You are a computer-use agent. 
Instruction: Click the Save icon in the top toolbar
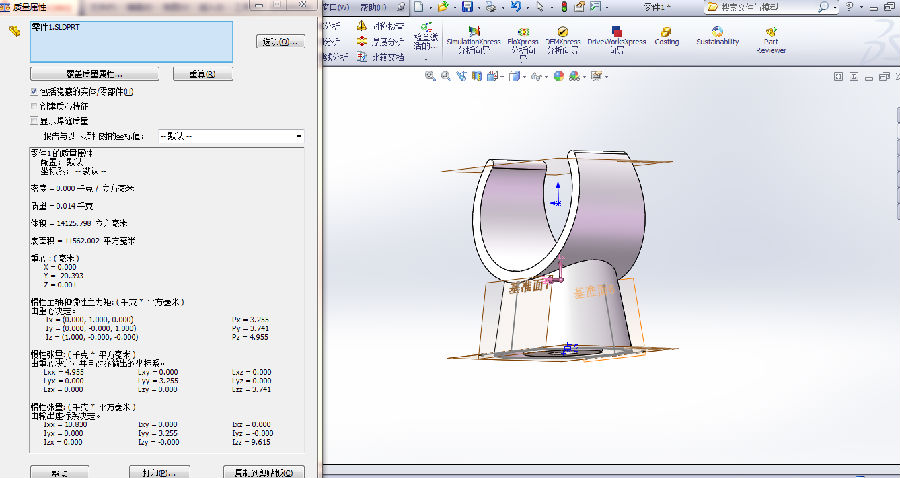coord(467,7)
